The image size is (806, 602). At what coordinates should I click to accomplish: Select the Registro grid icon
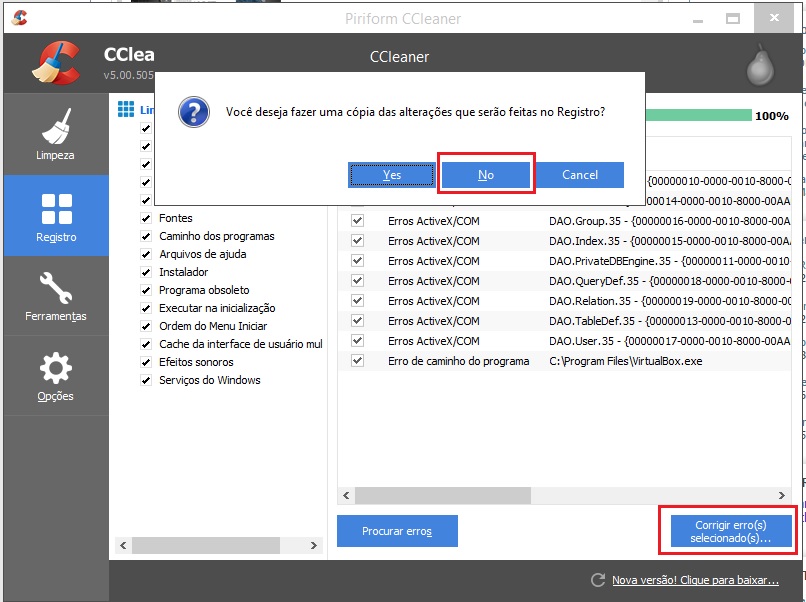[x=57, y=209]
